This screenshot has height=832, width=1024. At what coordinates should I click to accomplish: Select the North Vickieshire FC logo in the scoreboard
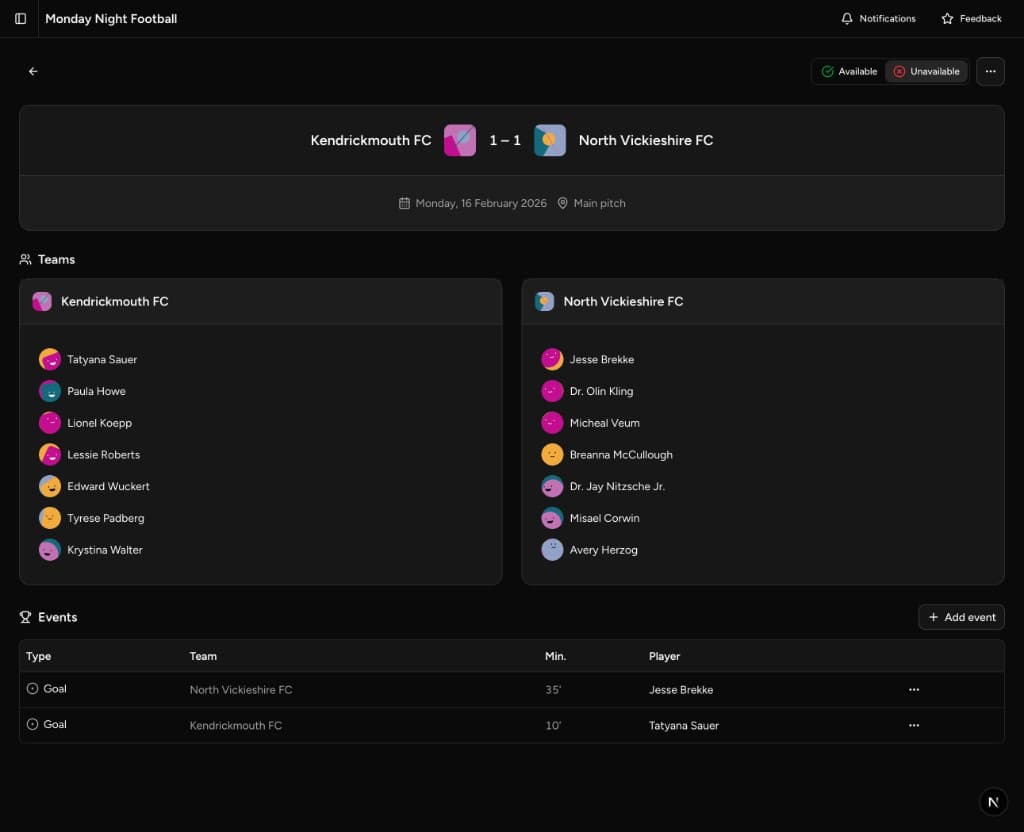point(550,140)
